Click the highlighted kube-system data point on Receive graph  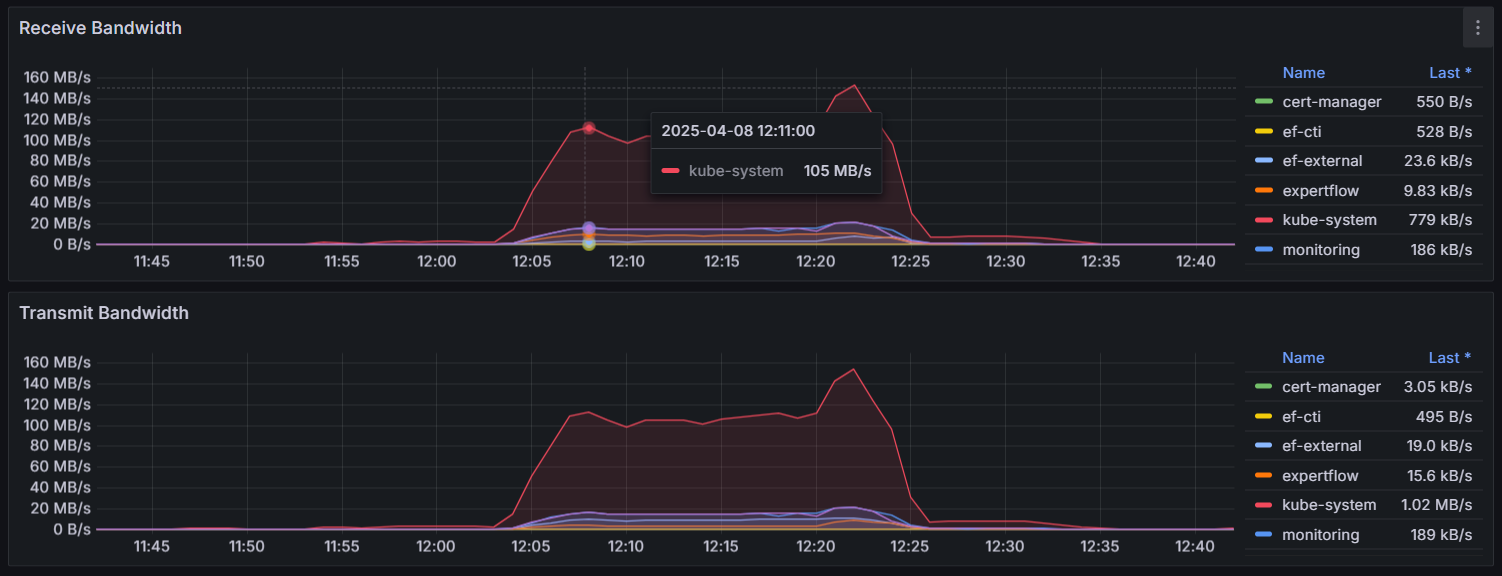point(589,128)
